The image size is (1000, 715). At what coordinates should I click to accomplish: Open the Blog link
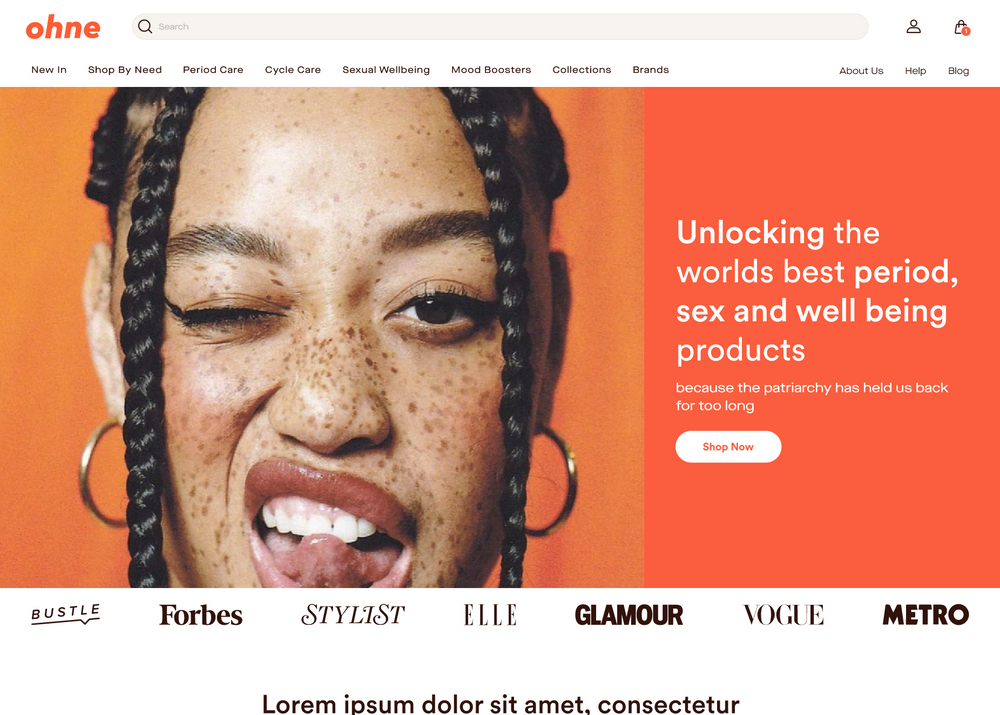click(x=958, y=71)
